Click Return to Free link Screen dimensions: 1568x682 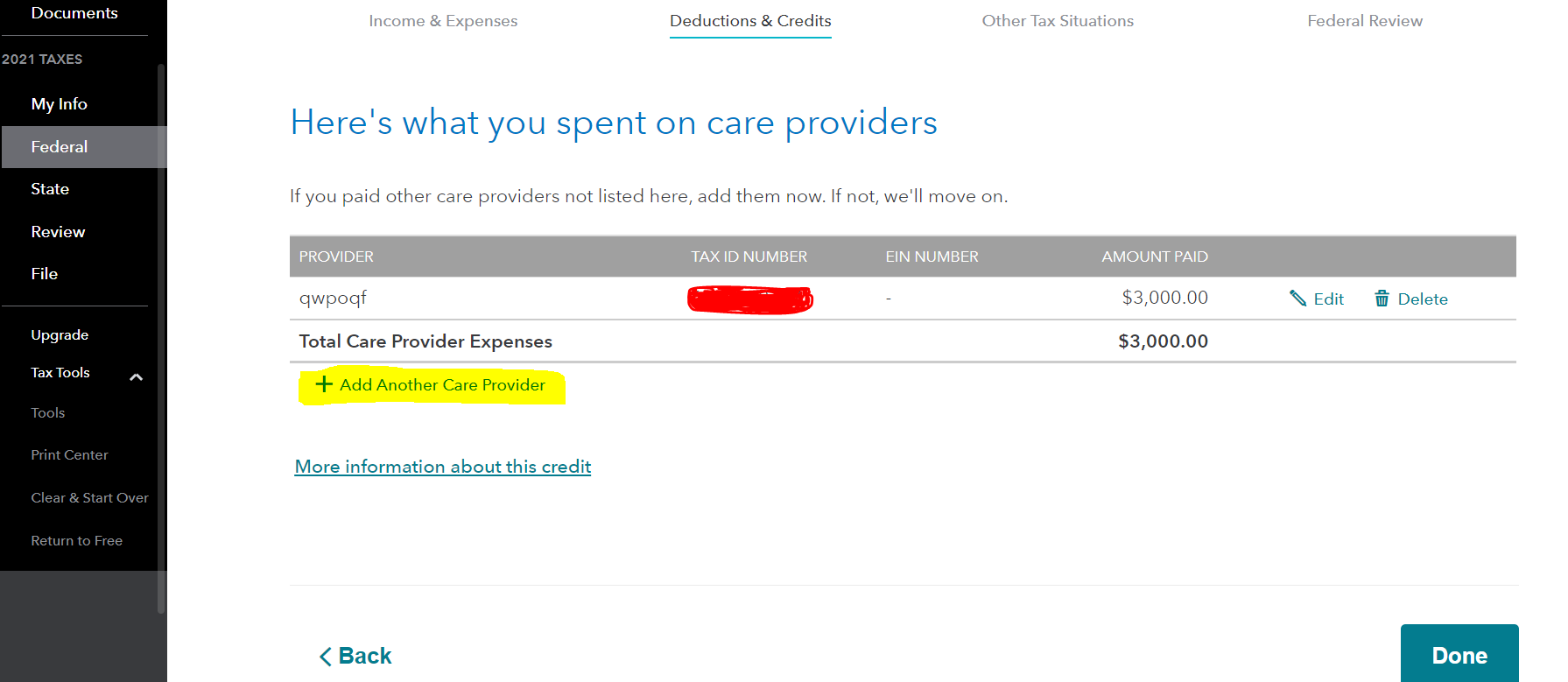point(77,541)
